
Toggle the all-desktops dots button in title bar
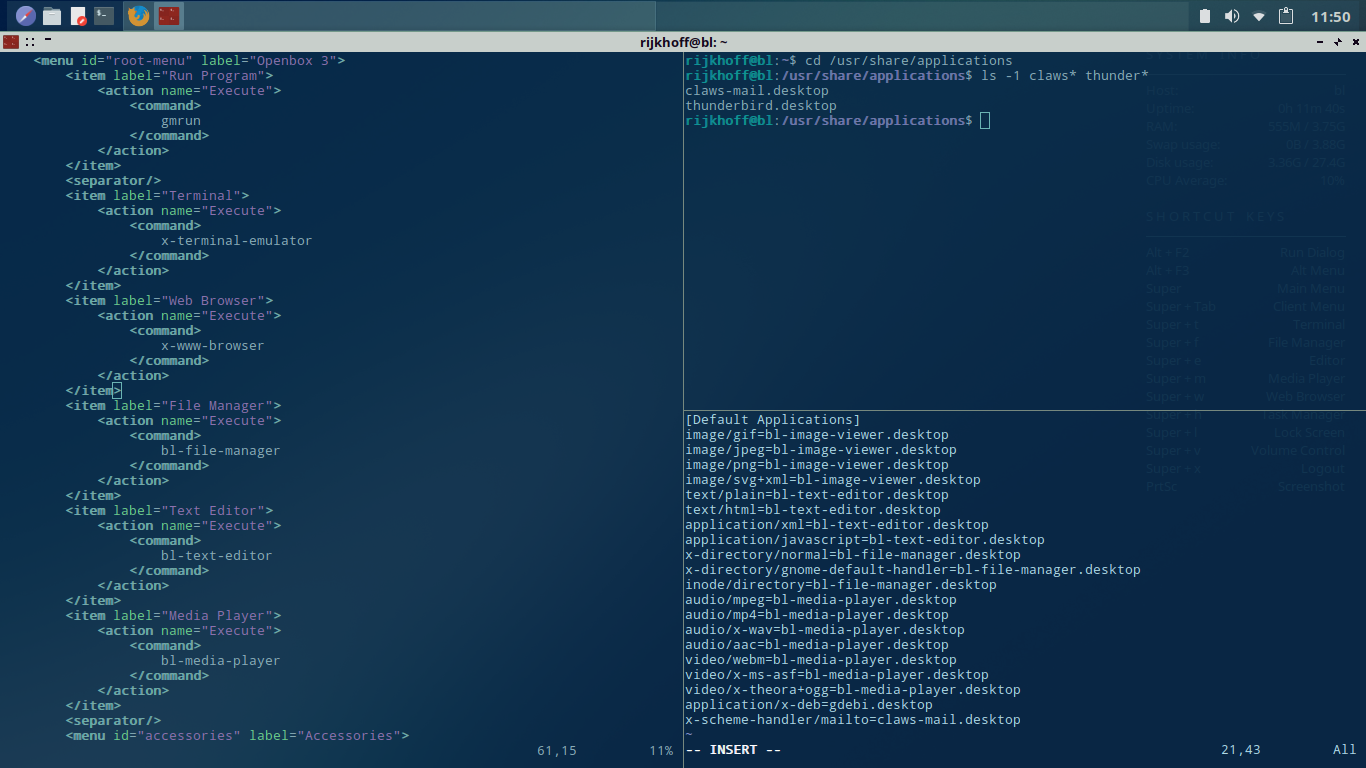coord(31,42)
